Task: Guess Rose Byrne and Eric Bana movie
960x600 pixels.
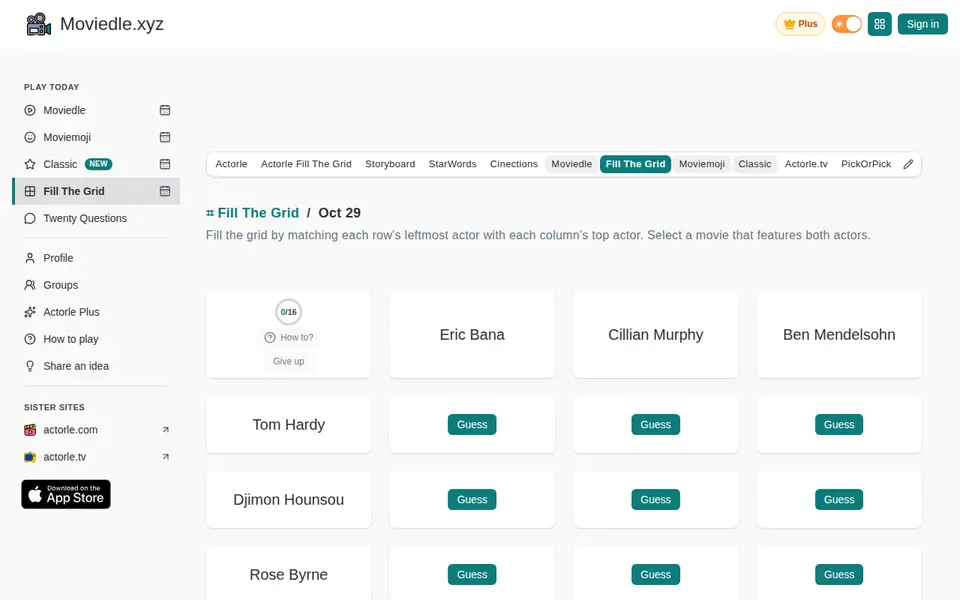Action: (x=472, y=574)
